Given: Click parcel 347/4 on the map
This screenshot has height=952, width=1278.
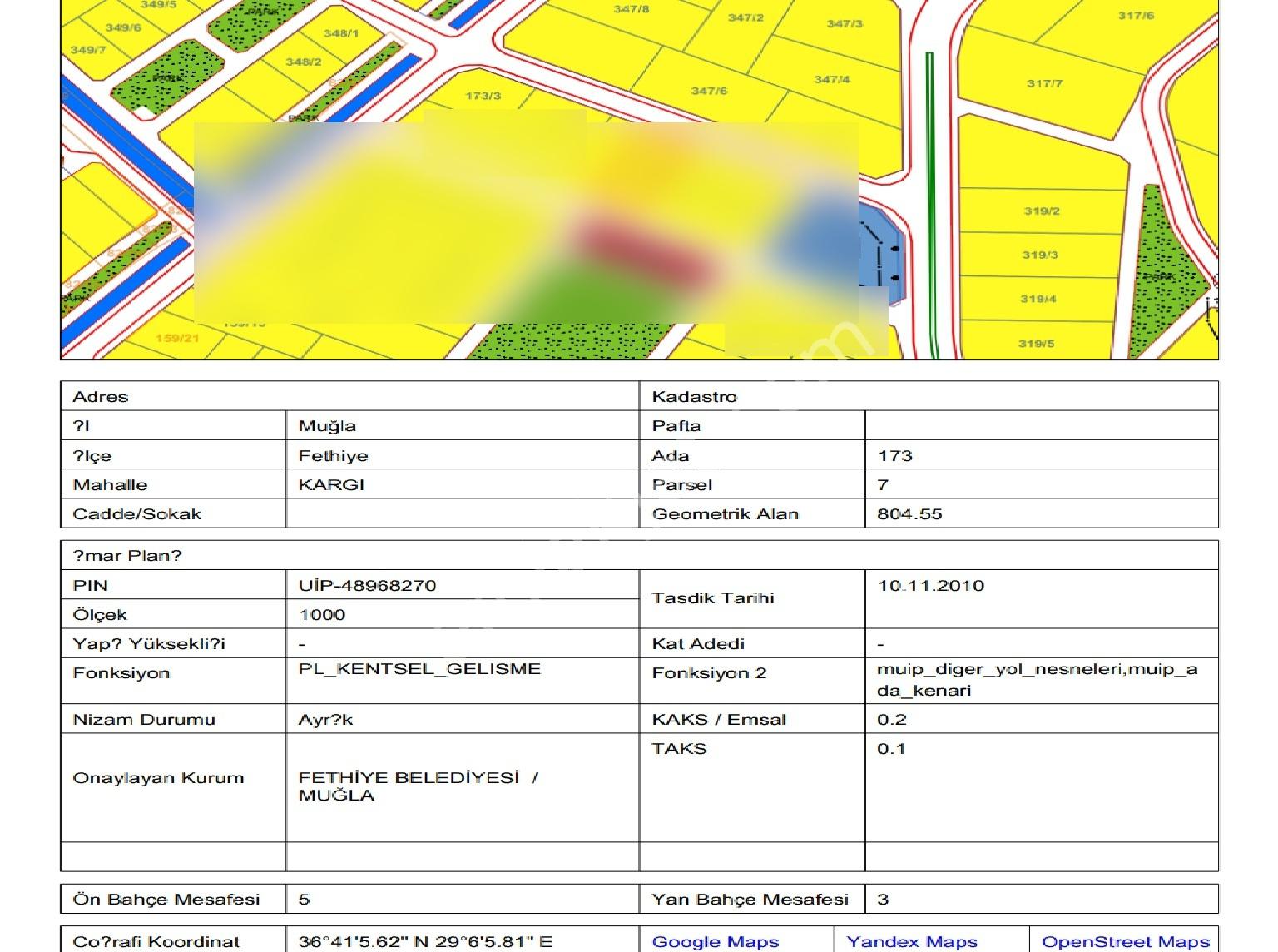Looking at the screenshot, I should click(832, 79).
